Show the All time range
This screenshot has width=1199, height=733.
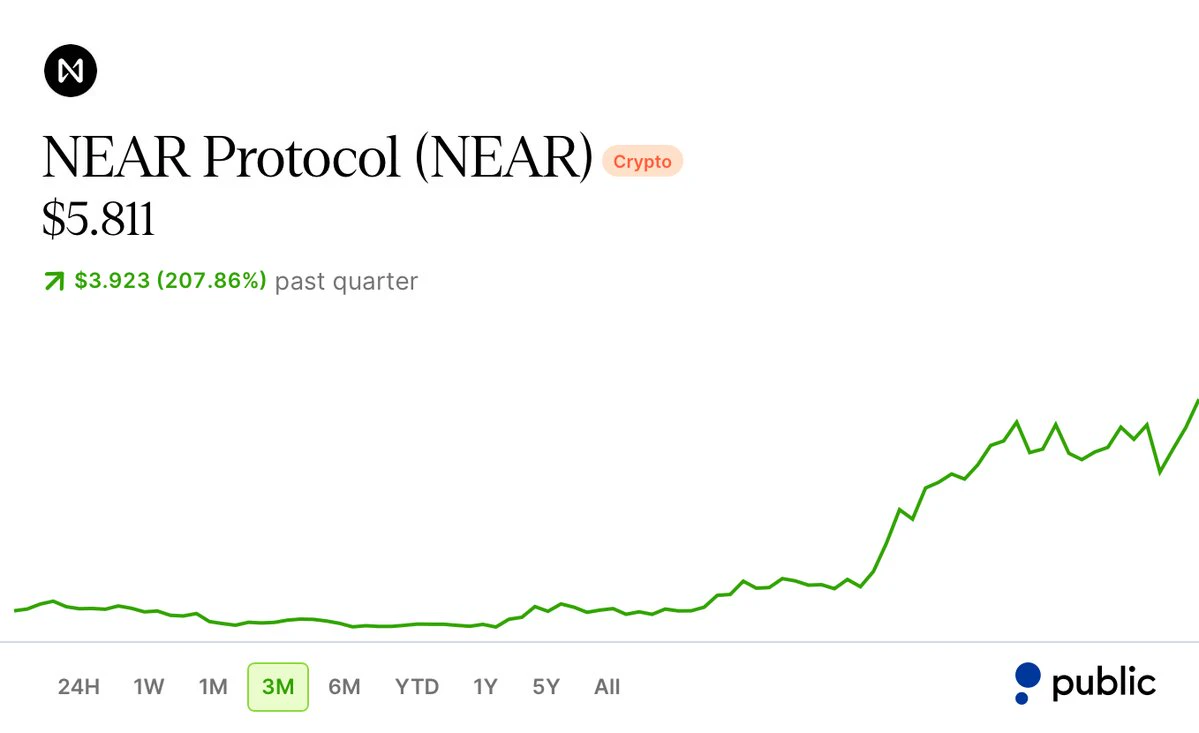tap(607, 687)
